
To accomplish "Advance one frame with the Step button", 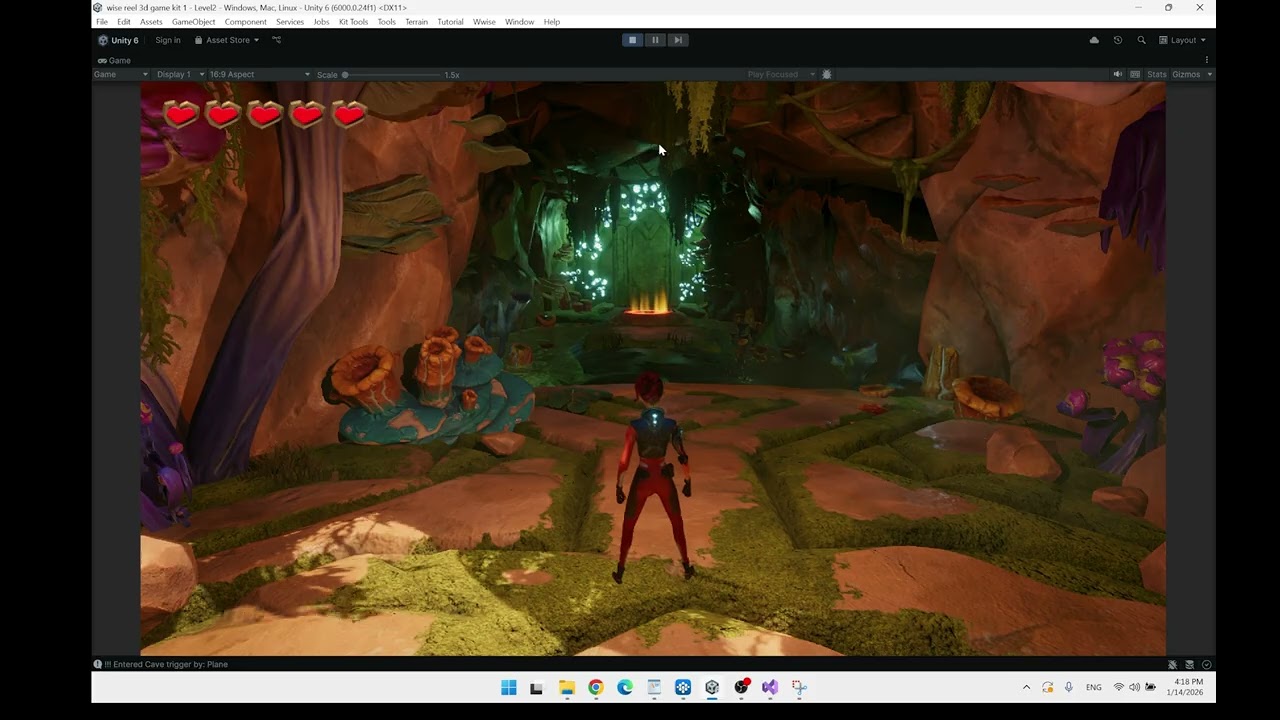I will pyautogui.click(x=678, y=40).
